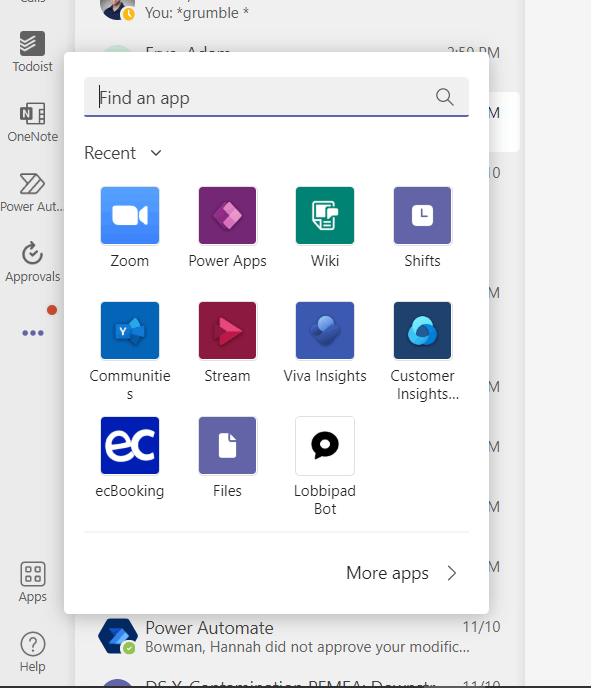The image size is (591, 688).
Task: Close the more apps ellipsis menu
Action: coord(33,333)
